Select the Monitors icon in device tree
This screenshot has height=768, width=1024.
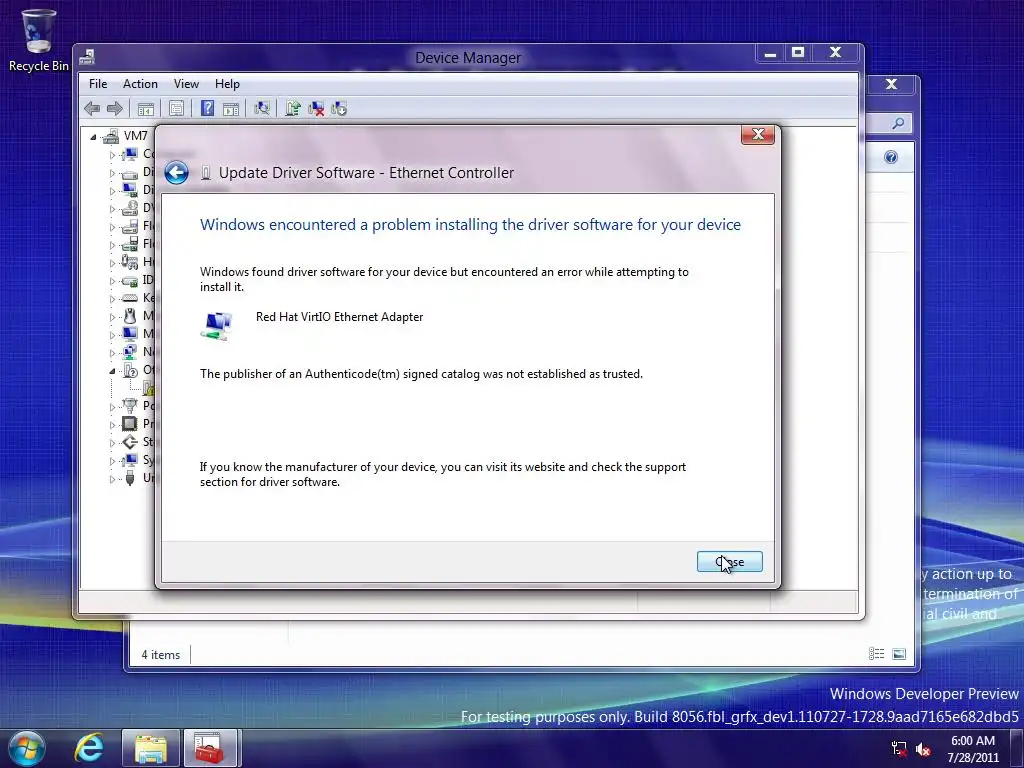pos(130,334)
